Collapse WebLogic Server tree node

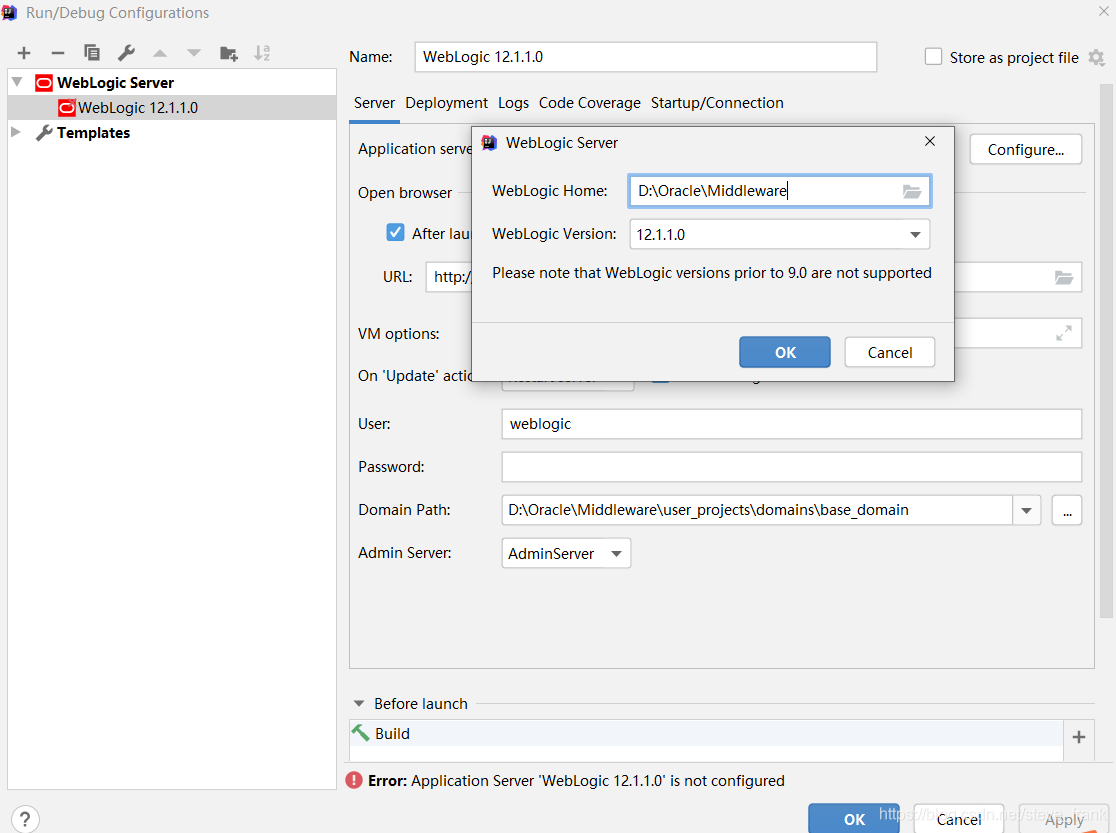tap(17, 82)
